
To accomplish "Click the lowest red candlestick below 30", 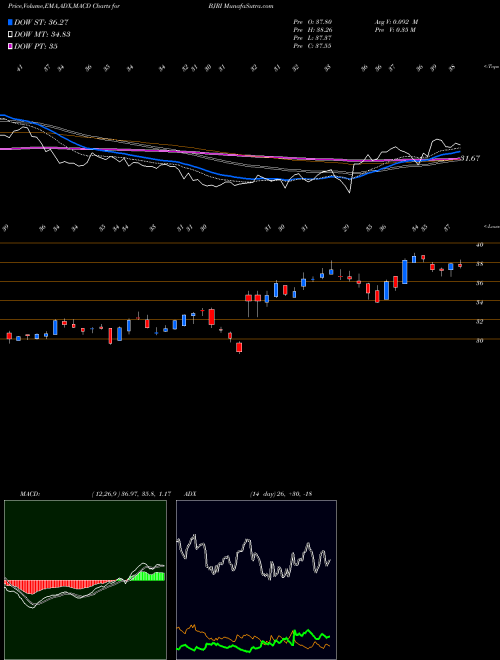I will click(x=239, y=347).
